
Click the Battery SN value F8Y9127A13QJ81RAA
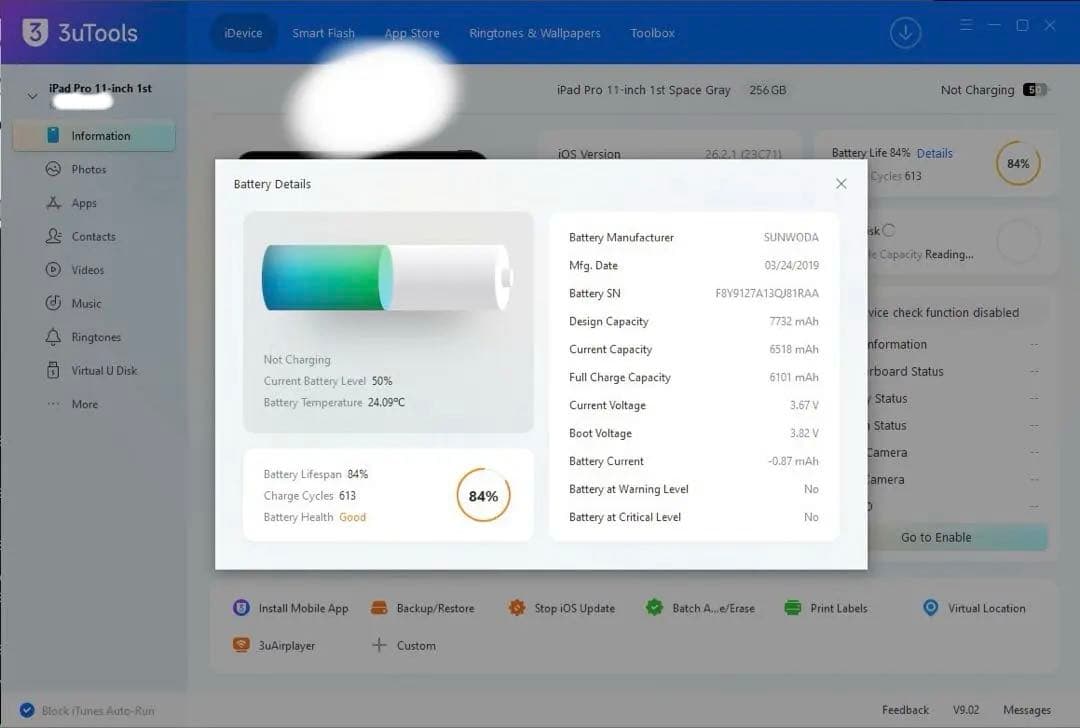[x=767, y=293]
